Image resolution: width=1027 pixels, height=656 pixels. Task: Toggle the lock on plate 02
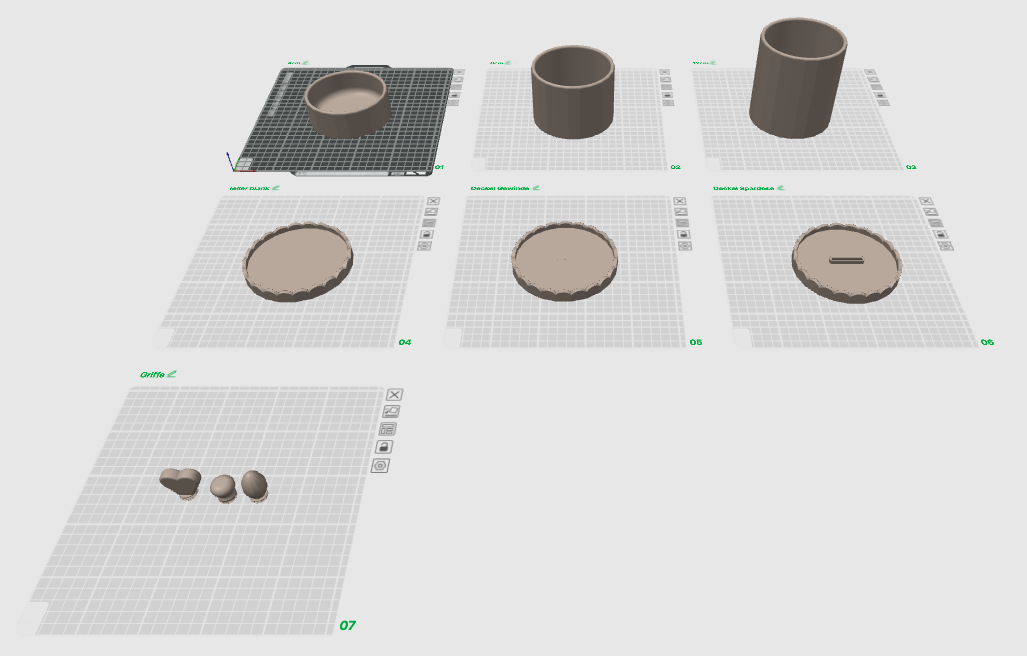tap(667, 95)
